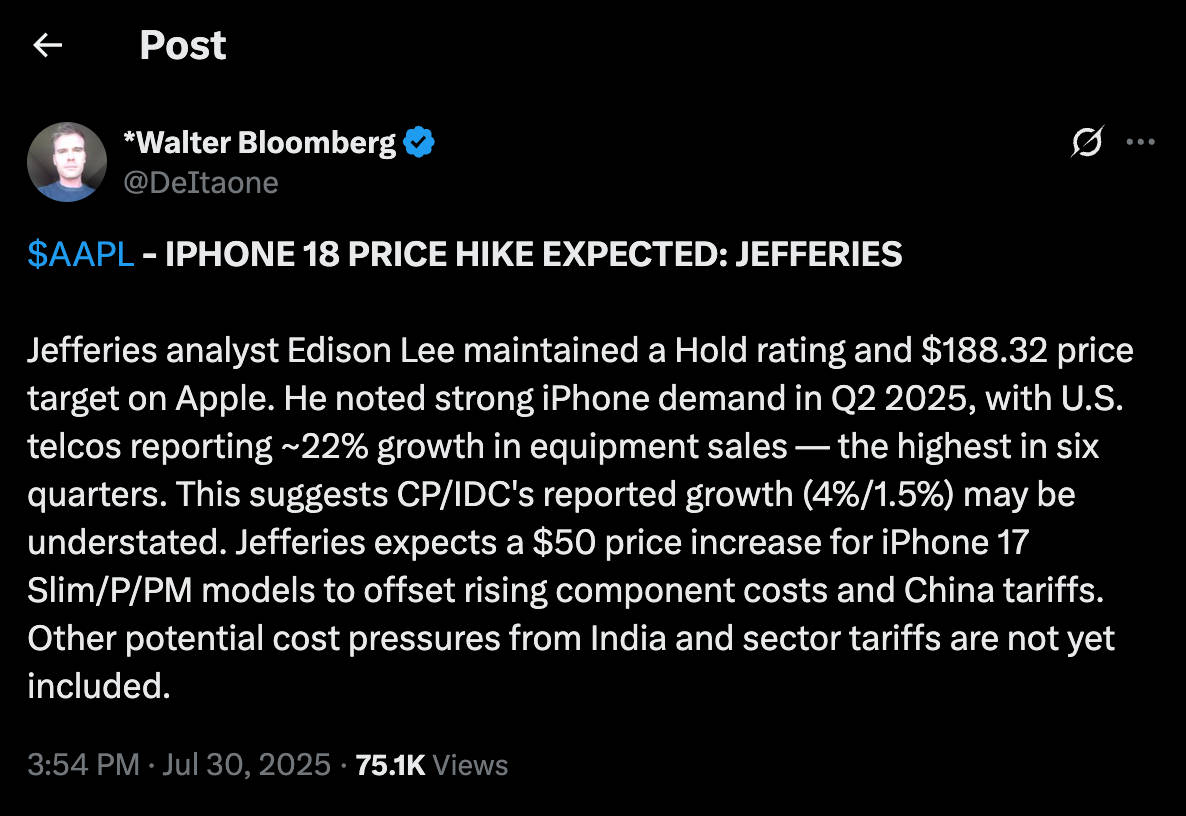This screenshot has height=816, width=1186.
Task: Click the back arrow icon
Action: 48,45
